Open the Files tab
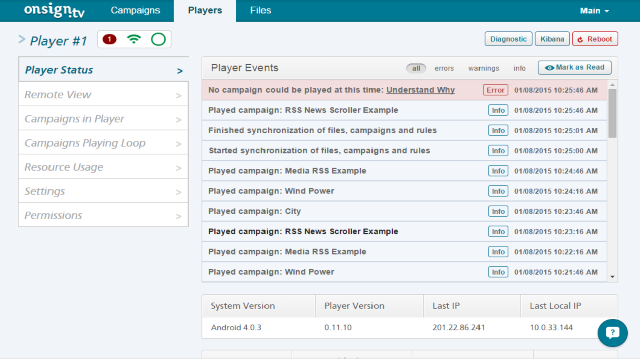 (x=260, y=11)
